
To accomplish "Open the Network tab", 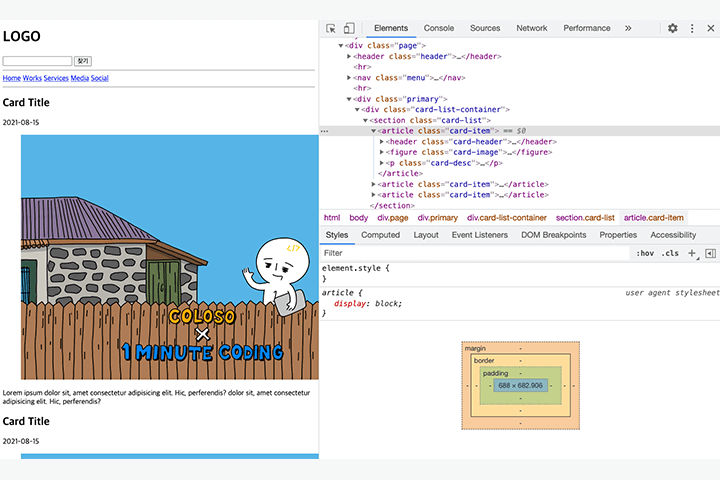I will 532,28.
